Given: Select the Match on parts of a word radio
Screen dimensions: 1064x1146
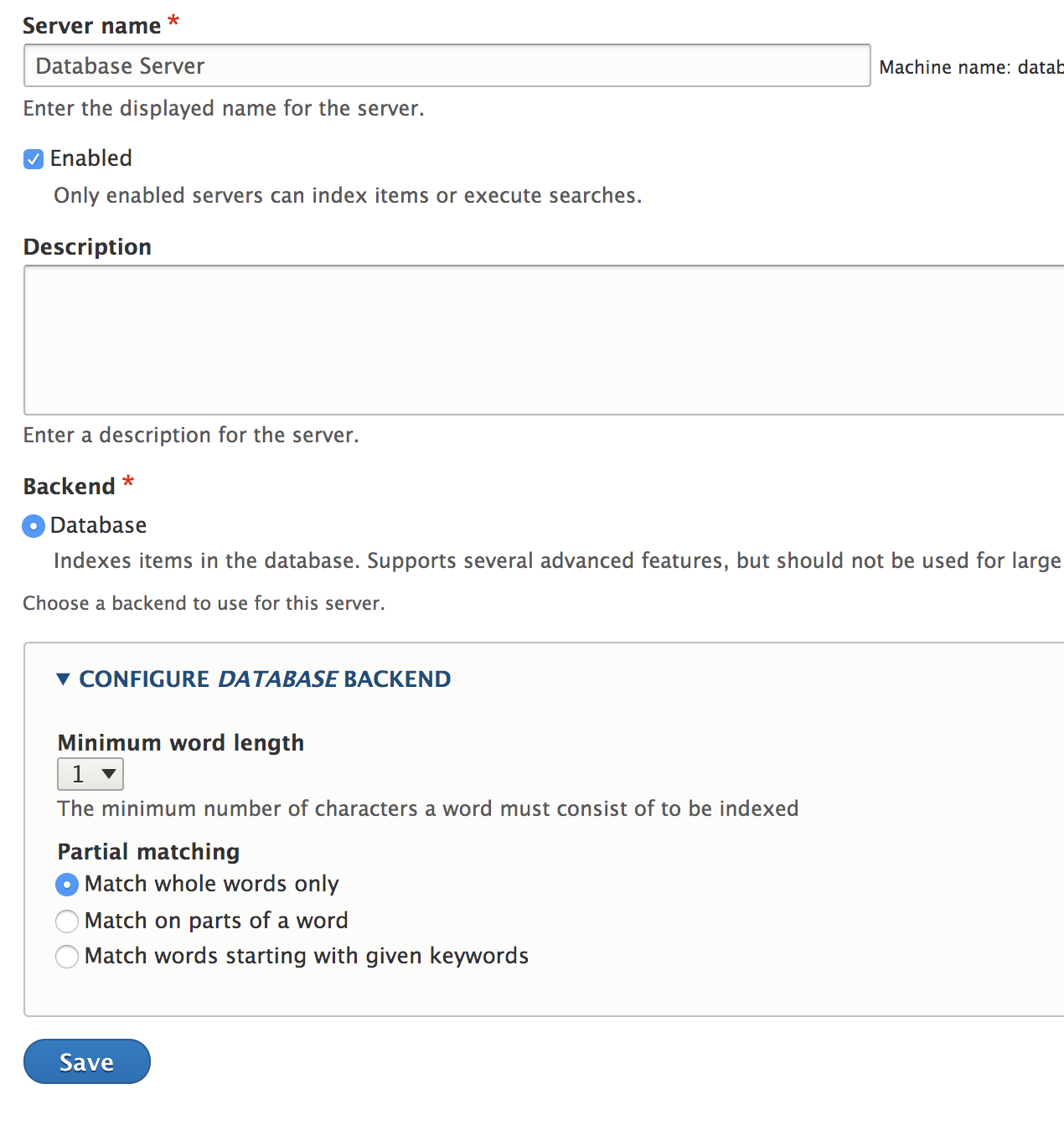Looking at the screenshot, I should (67, 921).
